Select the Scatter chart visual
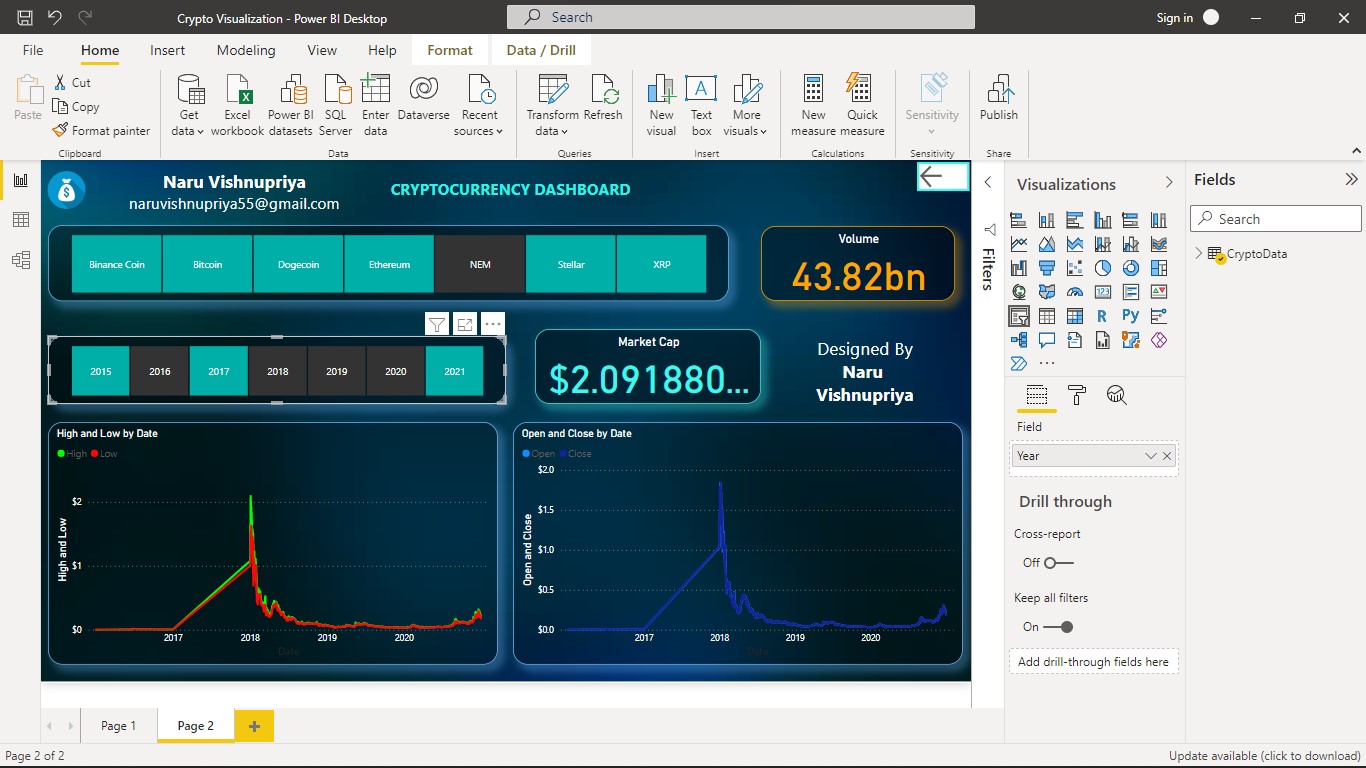The height and width of the screenshot is (768, 1366). (x=1075, y=268)
